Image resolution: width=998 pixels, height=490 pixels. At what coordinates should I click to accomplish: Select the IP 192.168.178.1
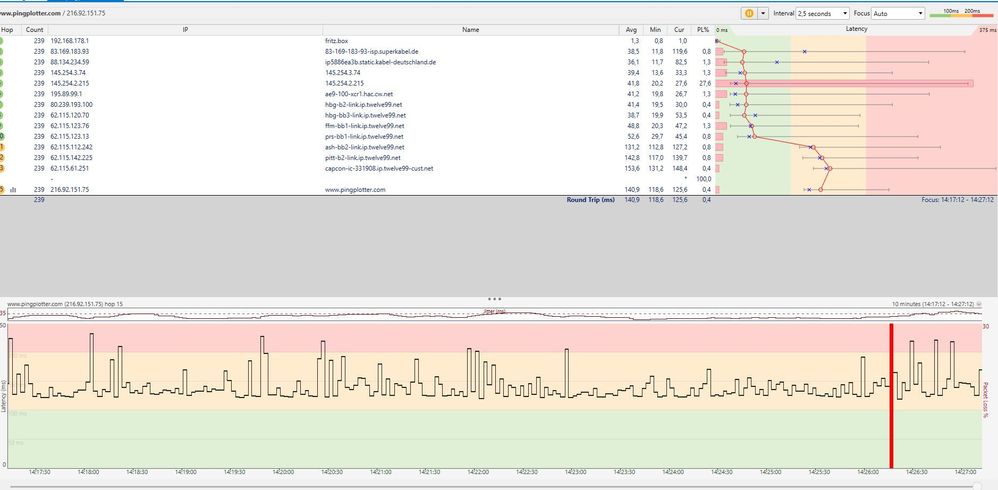point(69,41)
